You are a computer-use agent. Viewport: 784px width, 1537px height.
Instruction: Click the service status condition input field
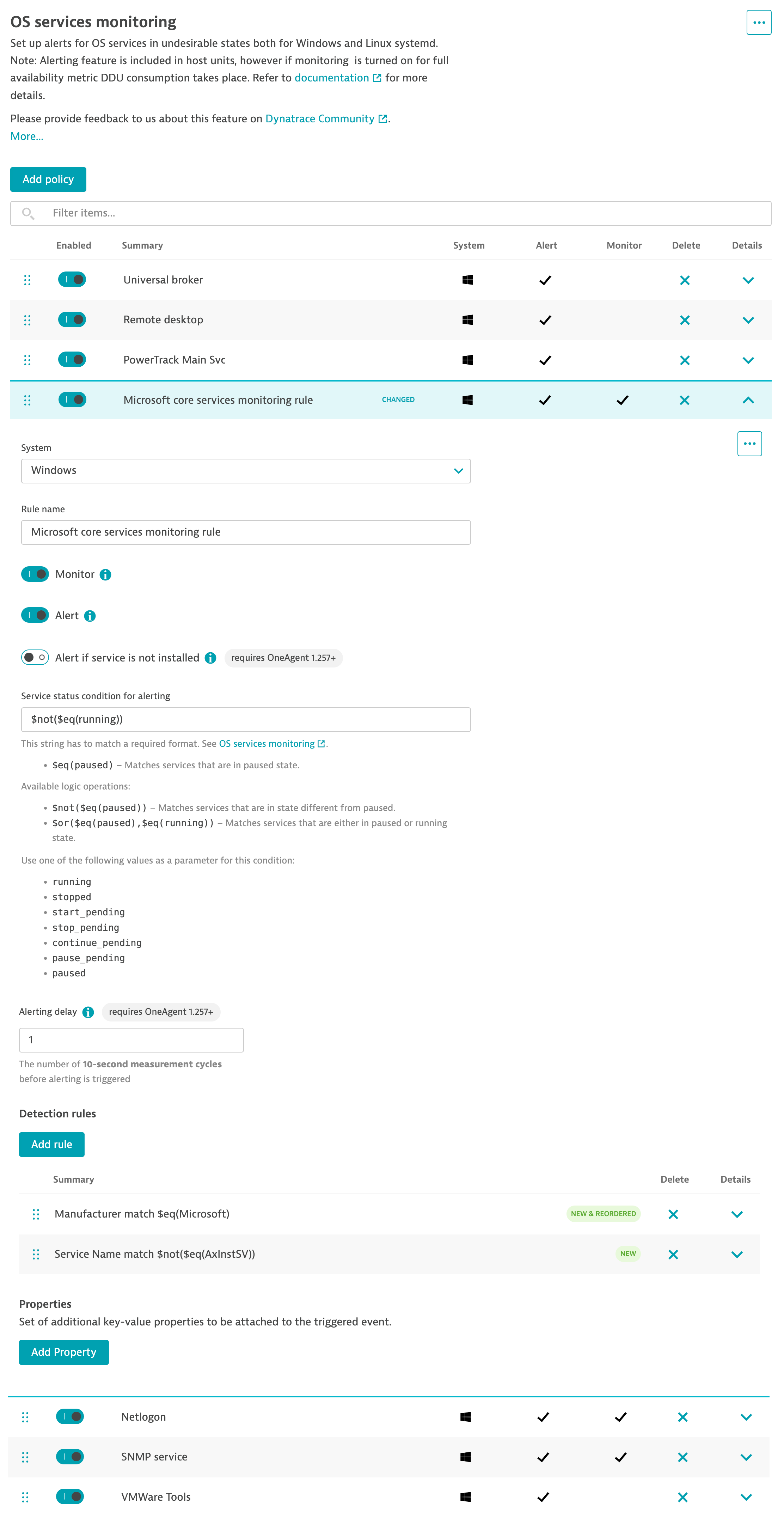[246, 719]
